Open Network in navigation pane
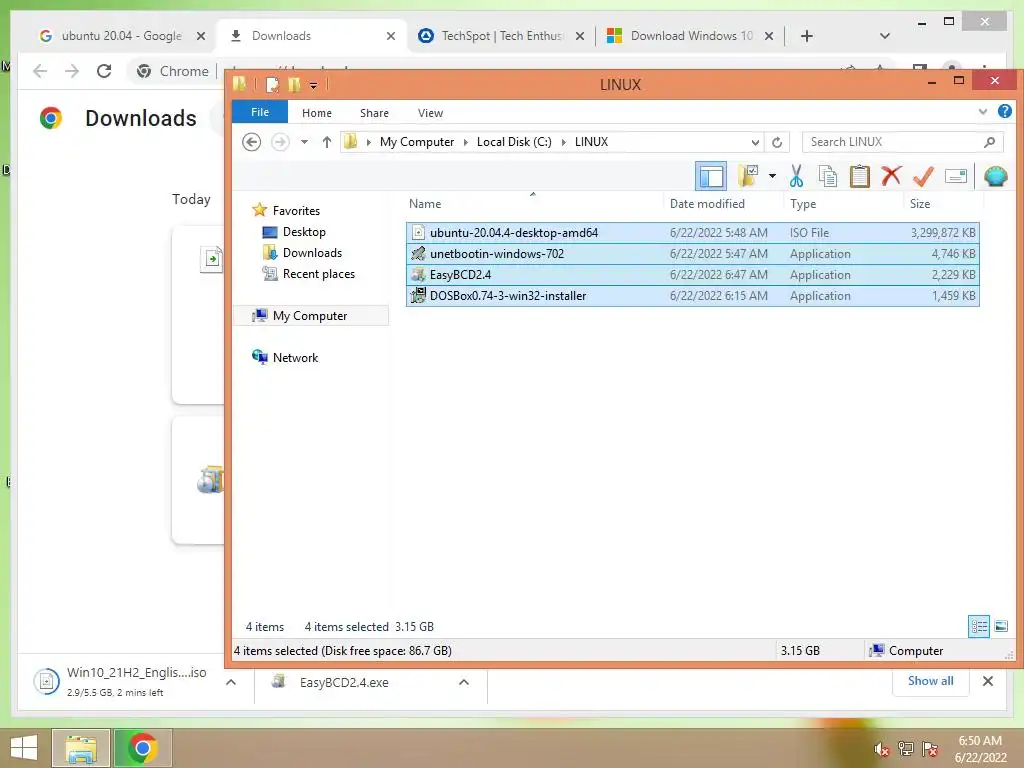The image size is (1024, 768). click(295, 357)
